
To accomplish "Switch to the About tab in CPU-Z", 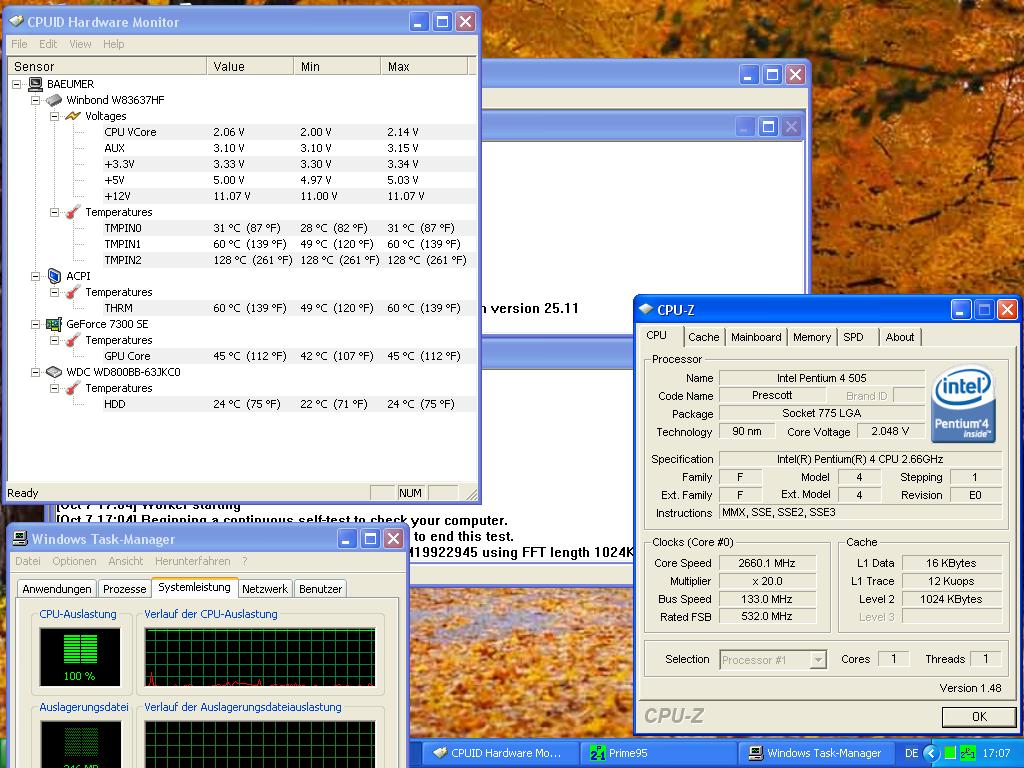I will point(899,337).
